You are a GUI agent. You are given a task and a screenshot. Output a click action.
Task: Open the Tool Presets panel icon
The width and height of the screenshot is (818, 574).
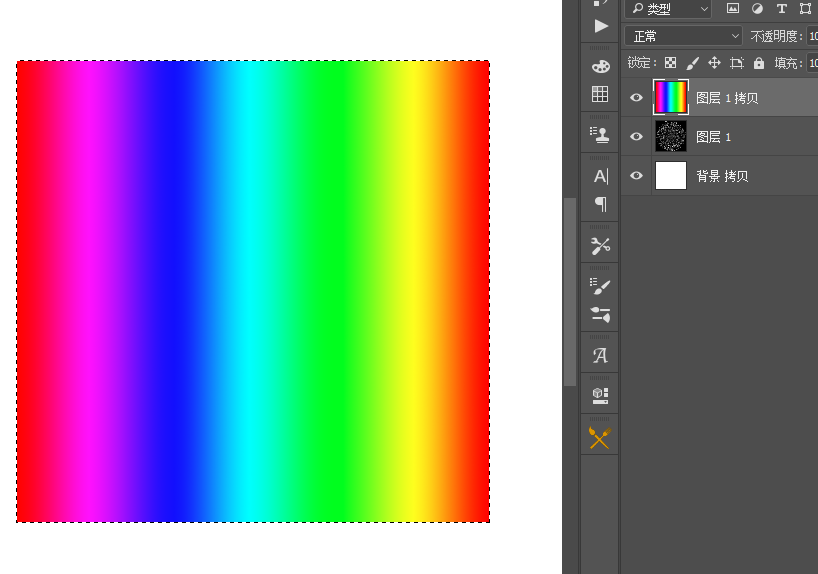point(600,245)
